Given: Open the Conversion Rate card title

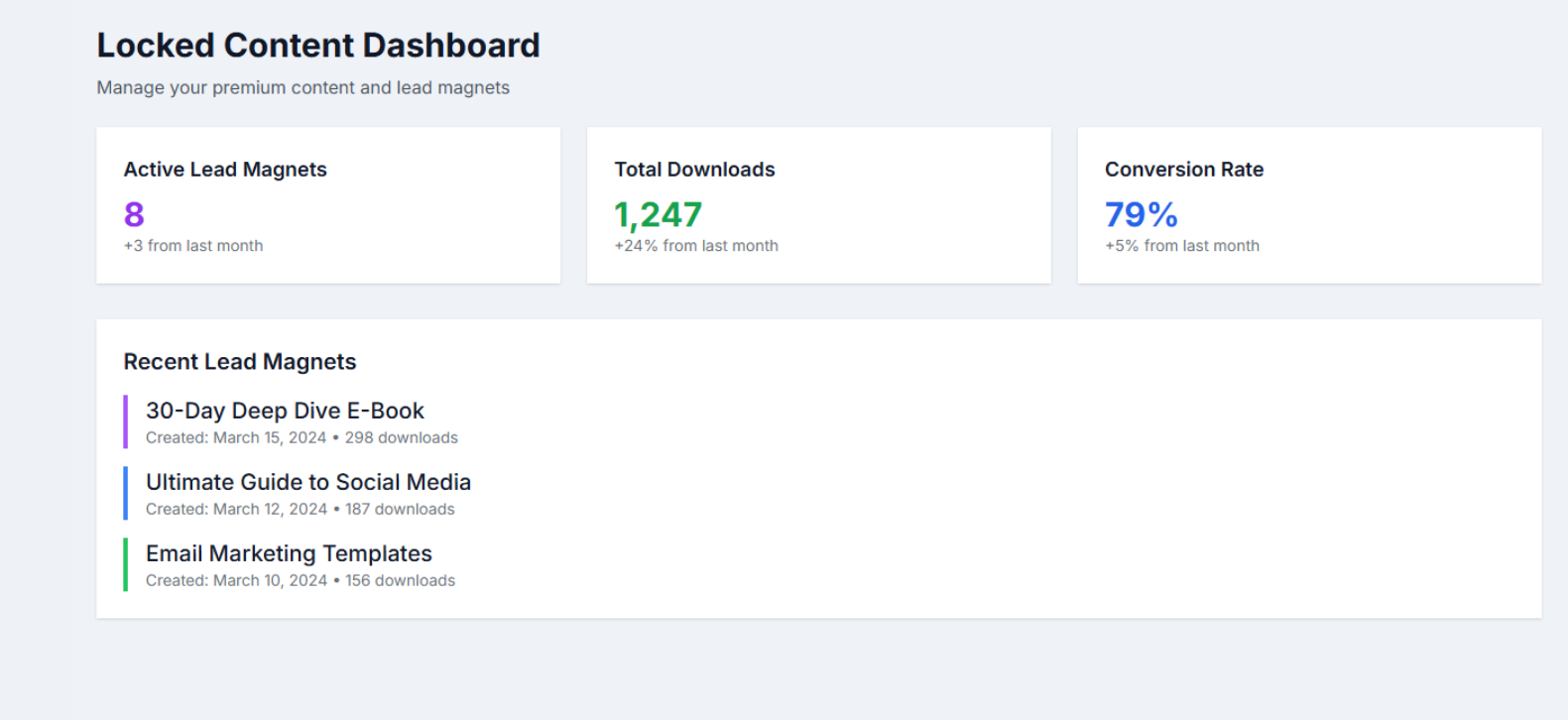Looking at the screenshot, I should tap(1184, 170).
